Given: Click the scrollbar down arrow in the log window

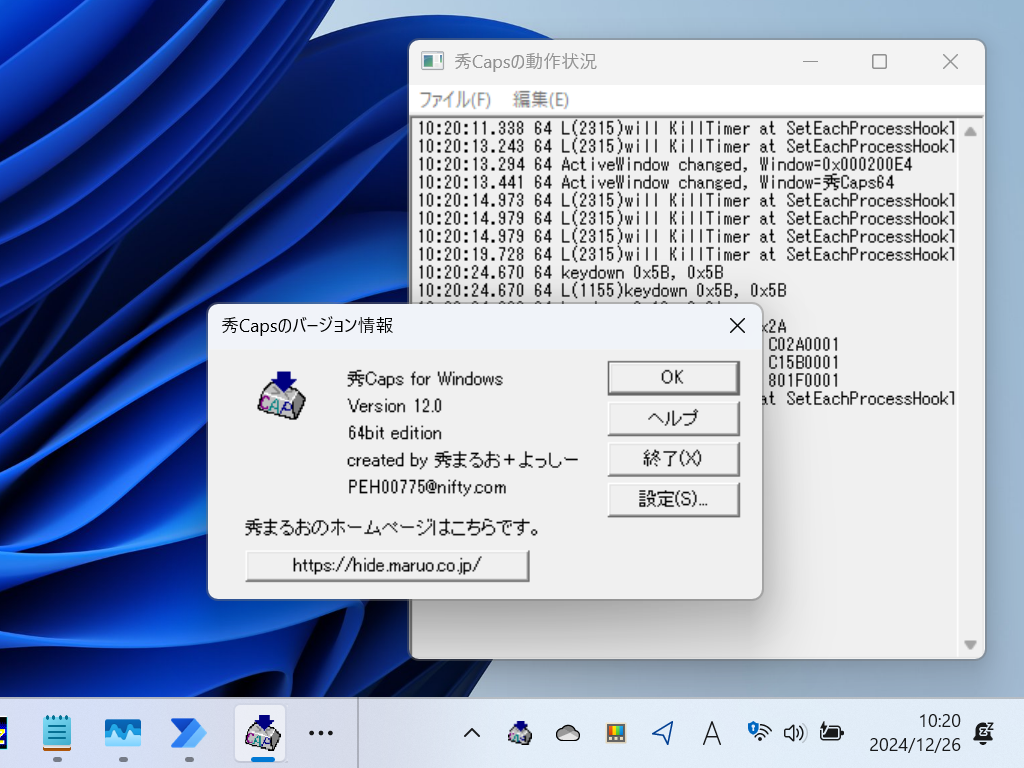Looking at the screenshot, I should [x=969, y=644].
